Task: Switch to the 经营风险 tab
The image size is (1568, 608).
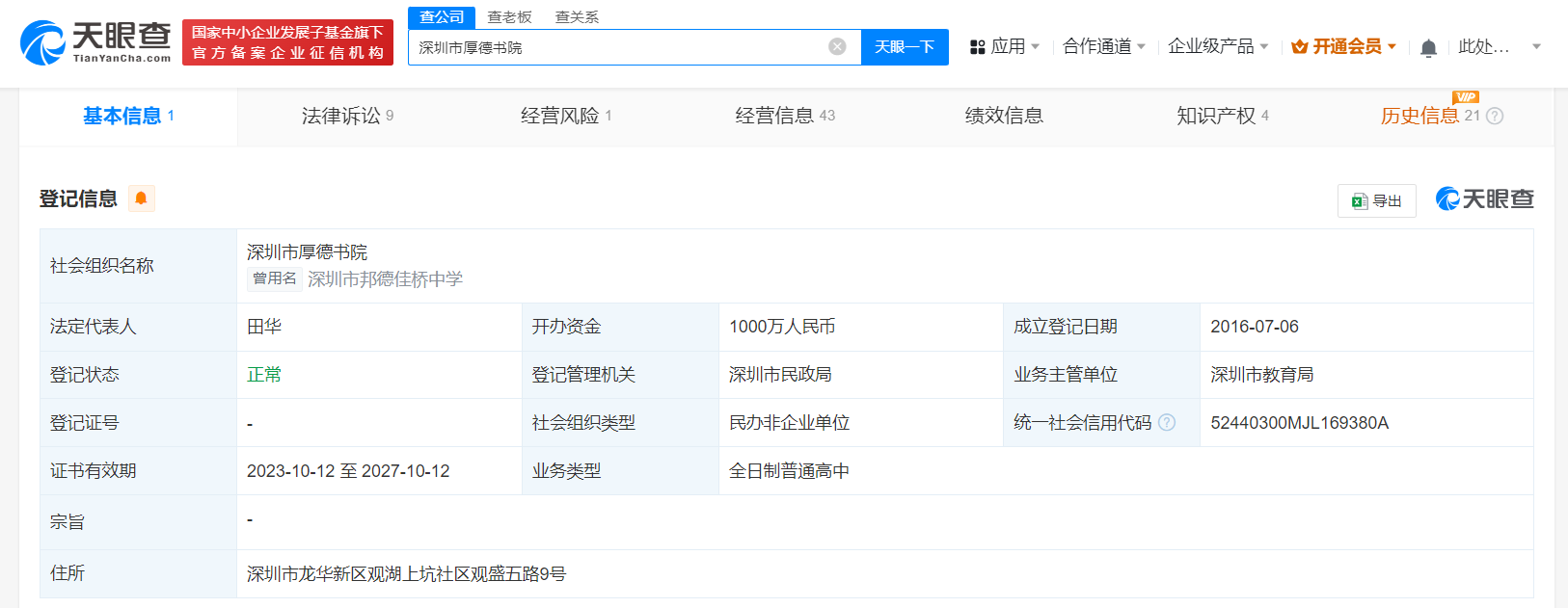Action: [566, 116]
